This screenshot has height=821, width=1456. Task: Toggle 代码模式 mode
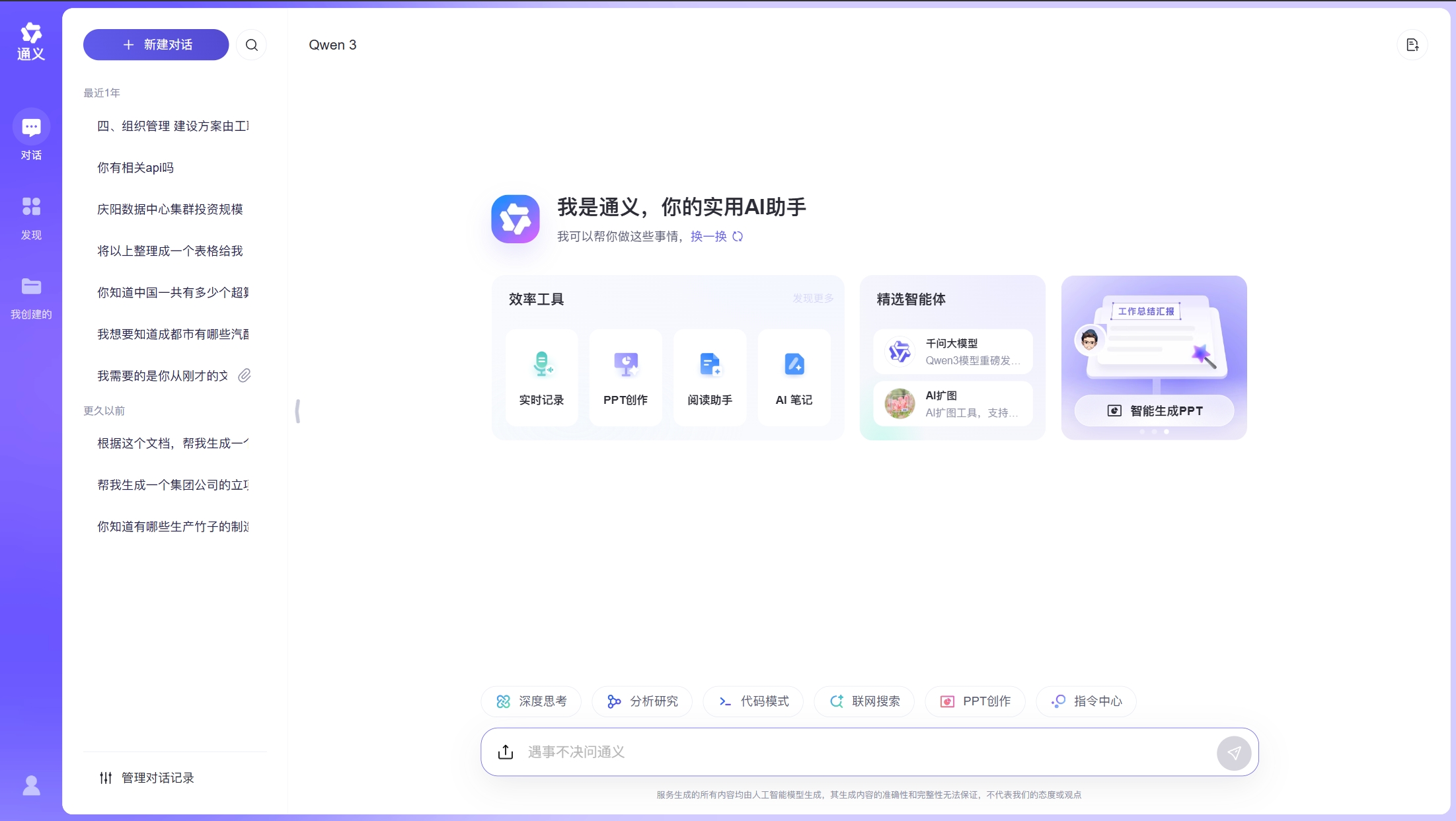753,701
